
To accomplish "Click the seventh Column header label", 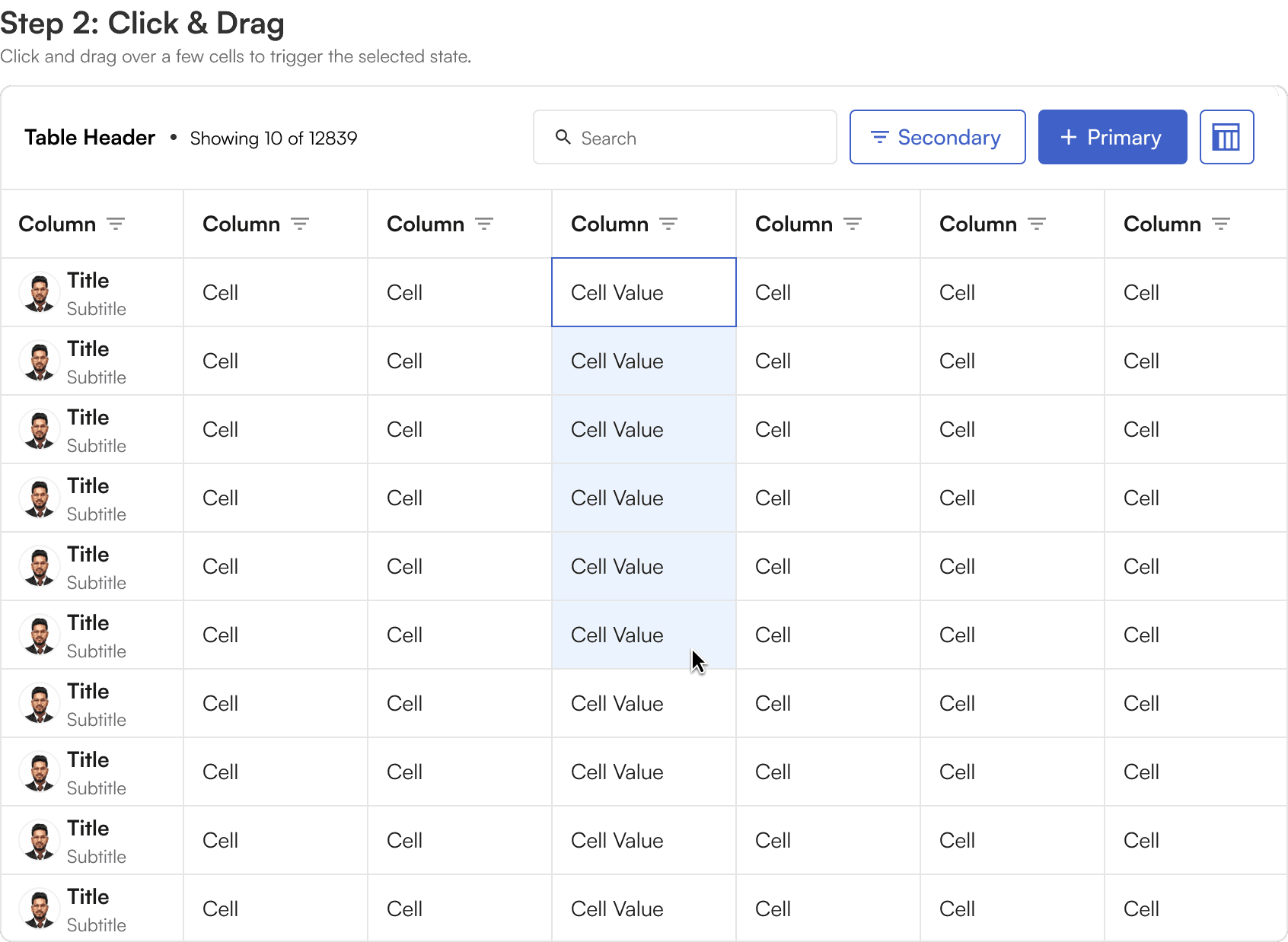I will [1162, 224].
